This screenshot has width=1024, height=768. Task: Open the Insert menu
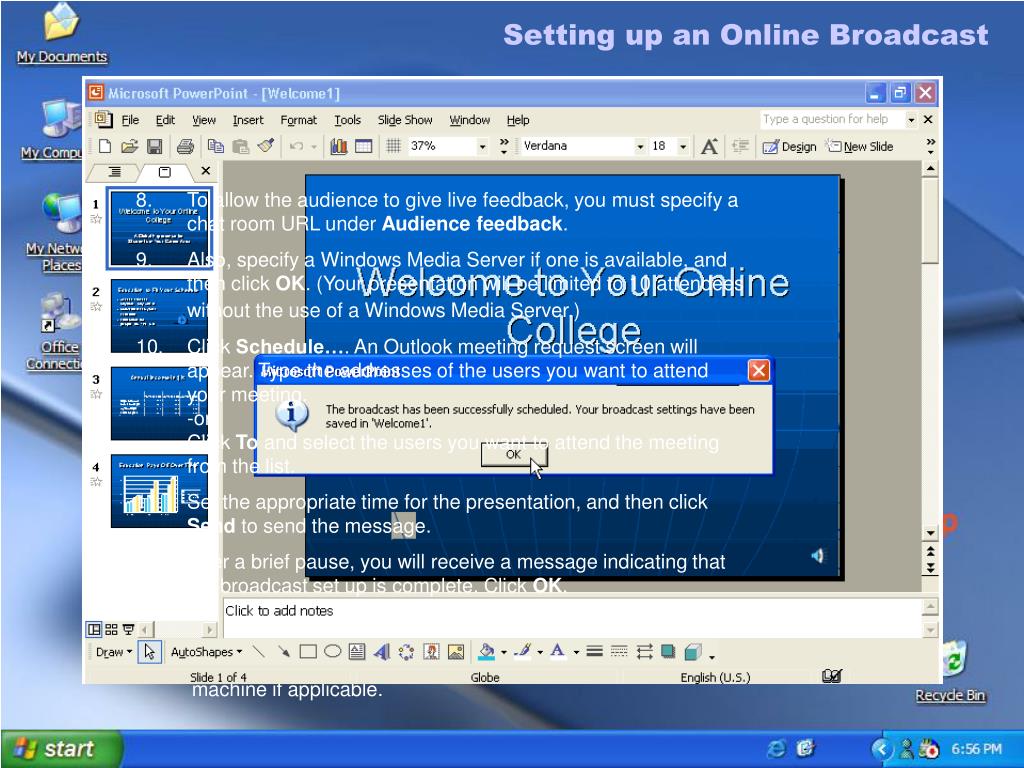(248, 120)
